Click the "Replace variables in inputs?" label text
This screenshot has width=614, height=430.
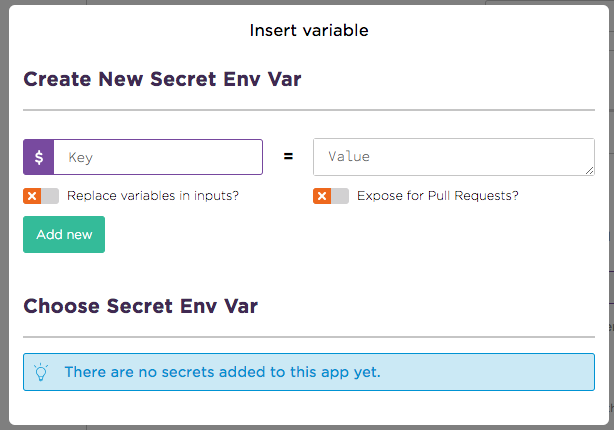(x=153, y=196)
